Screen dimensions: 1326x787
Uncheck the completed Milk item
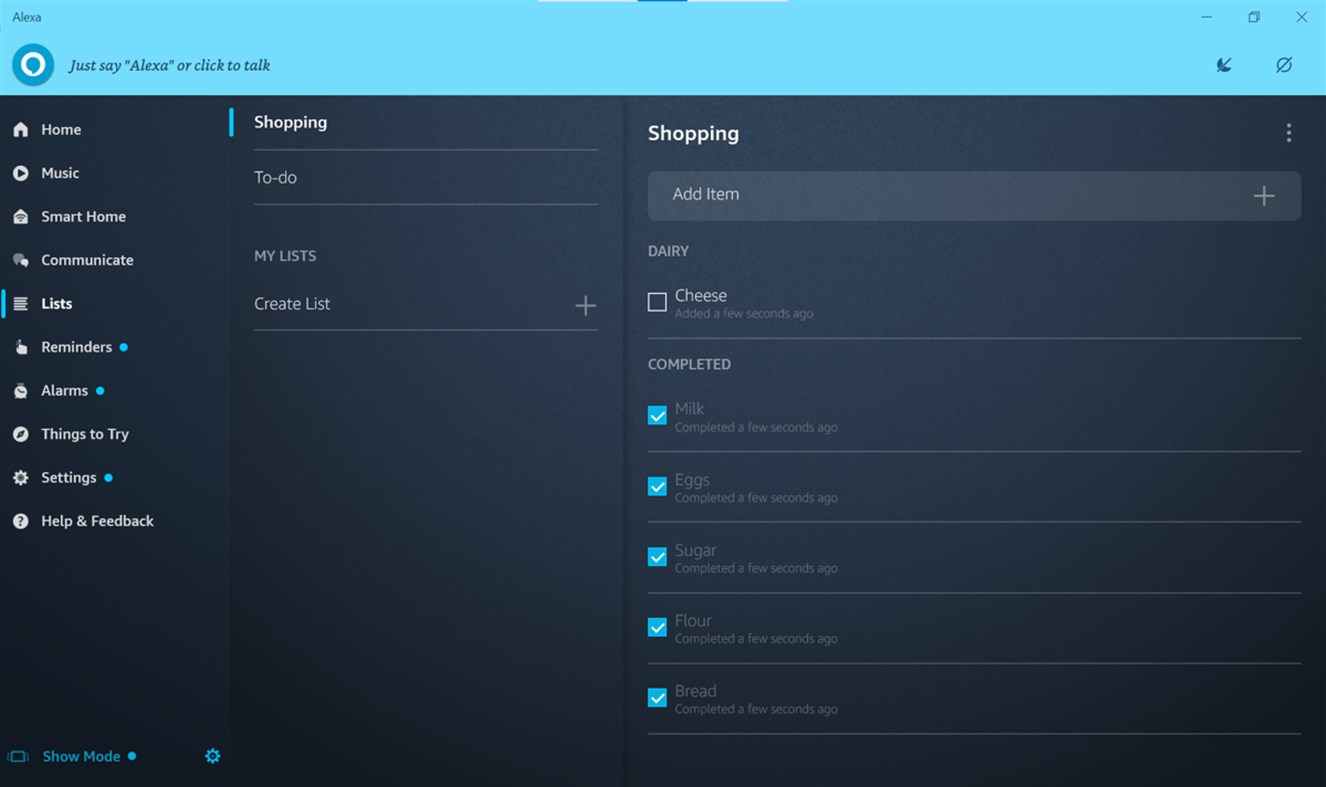[x=657, y=414]
